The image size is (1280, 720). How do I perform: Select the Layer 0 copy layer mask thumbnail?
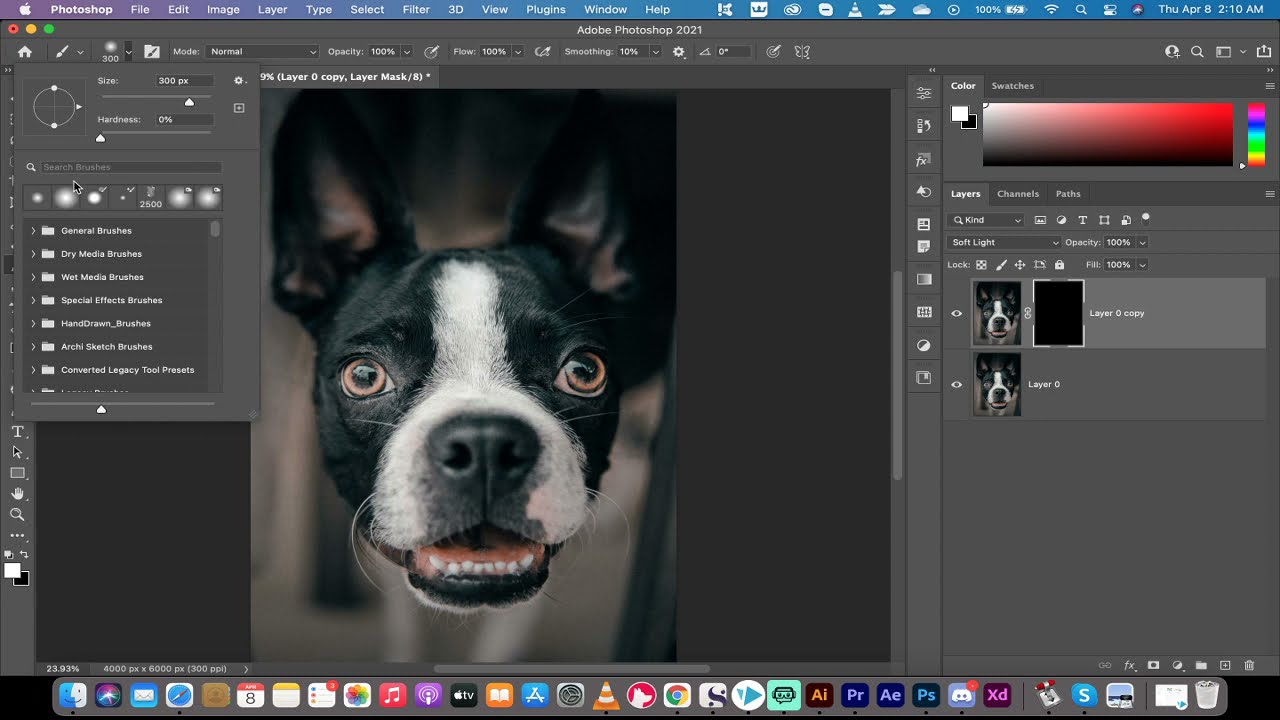click(1058, 313)
